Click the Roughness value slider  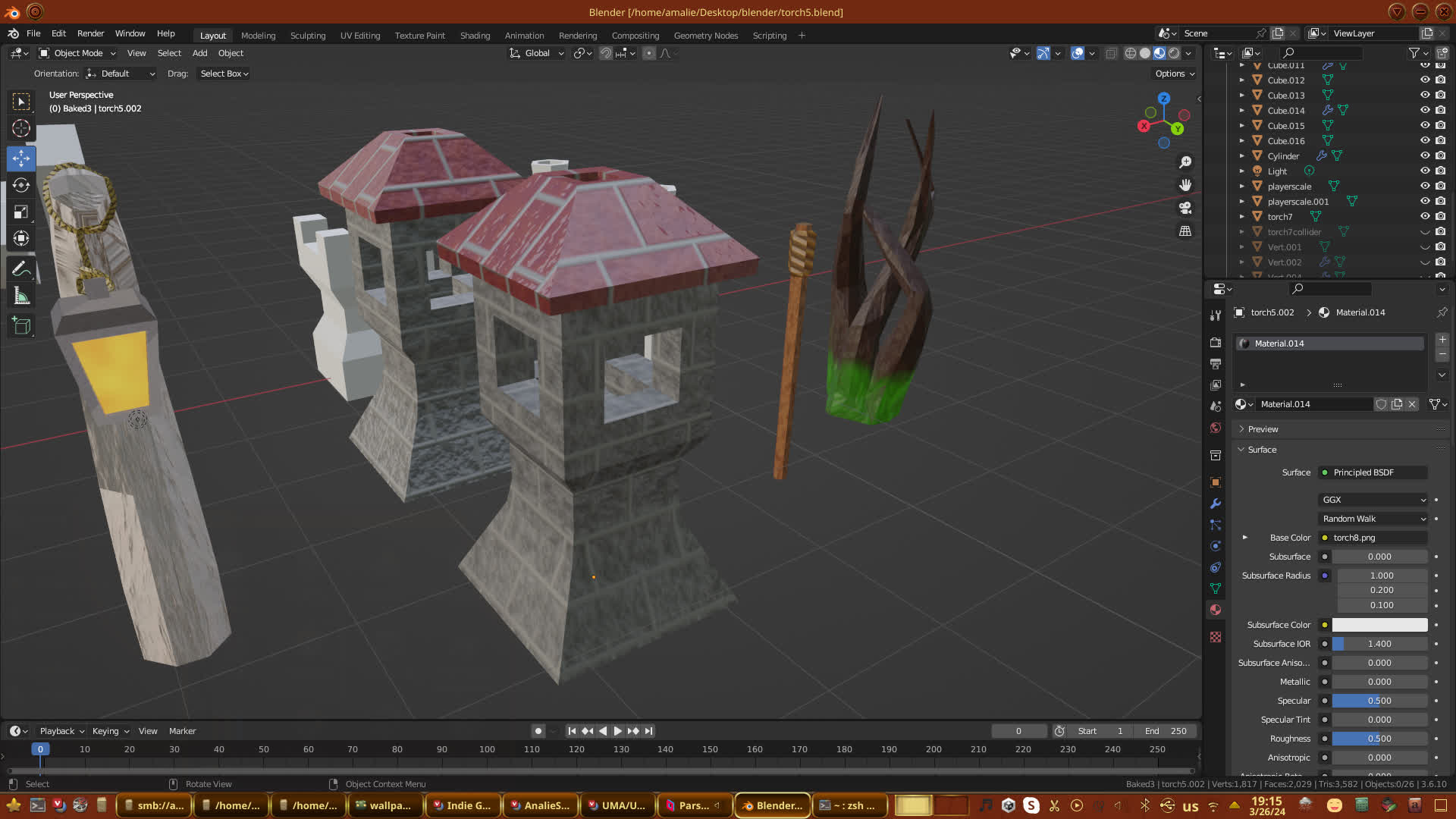click(x=1379, y=739)
